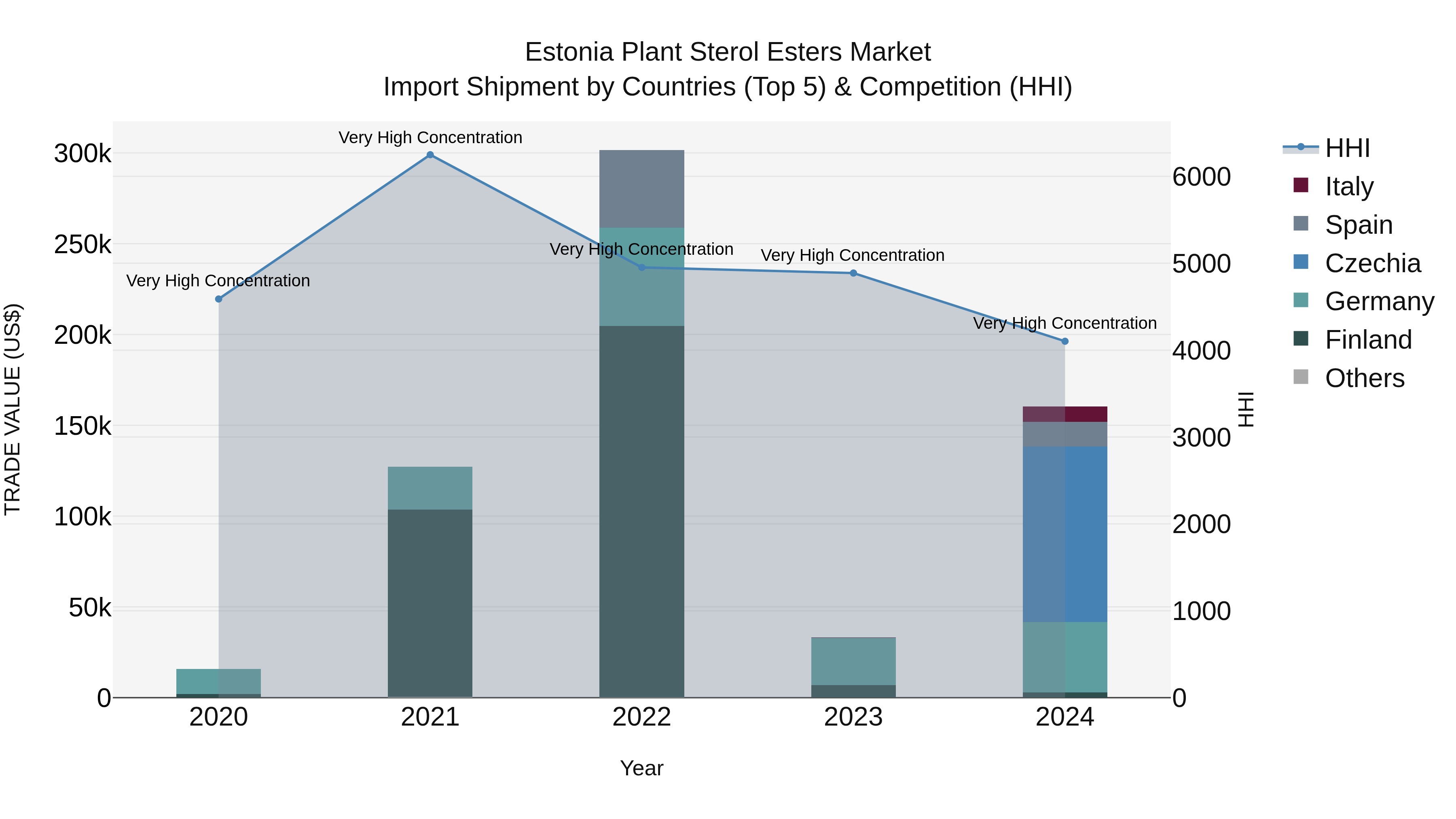
Task: Click Very High Concentration label above 2024
Action: (x=1065, y=323)
